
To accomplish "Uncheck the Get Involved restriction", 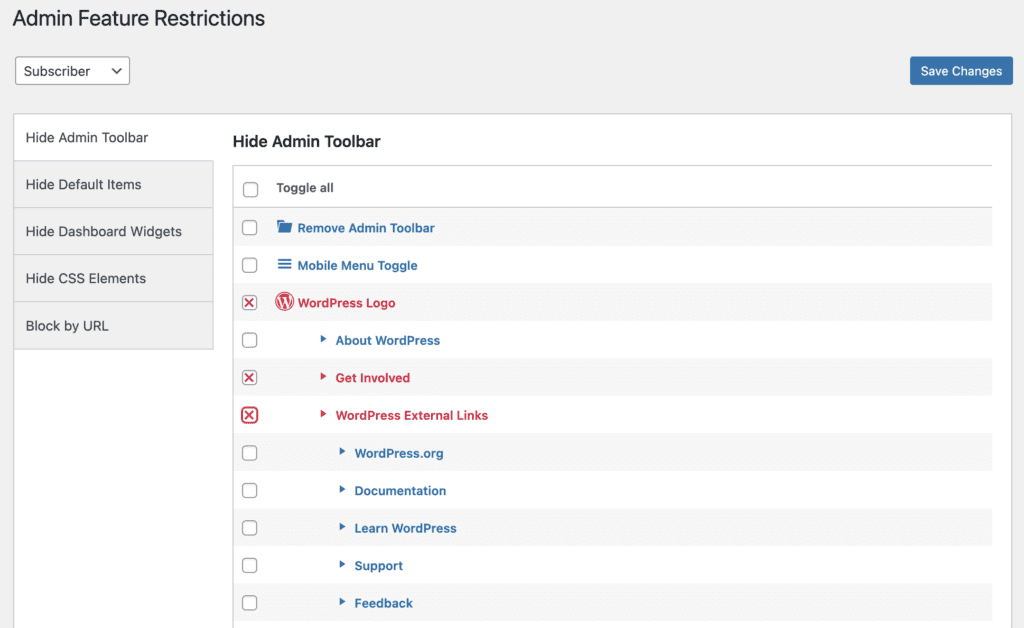I will [249, 377].
